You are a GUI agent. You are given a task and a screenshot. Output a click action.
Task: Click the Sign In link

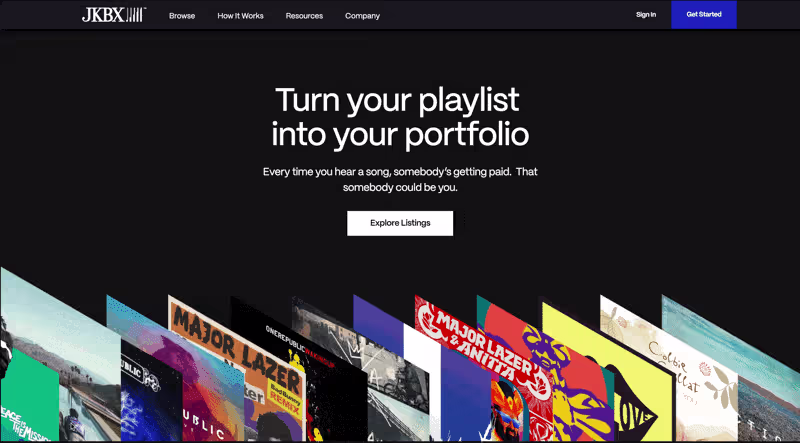tap(646, 15)
